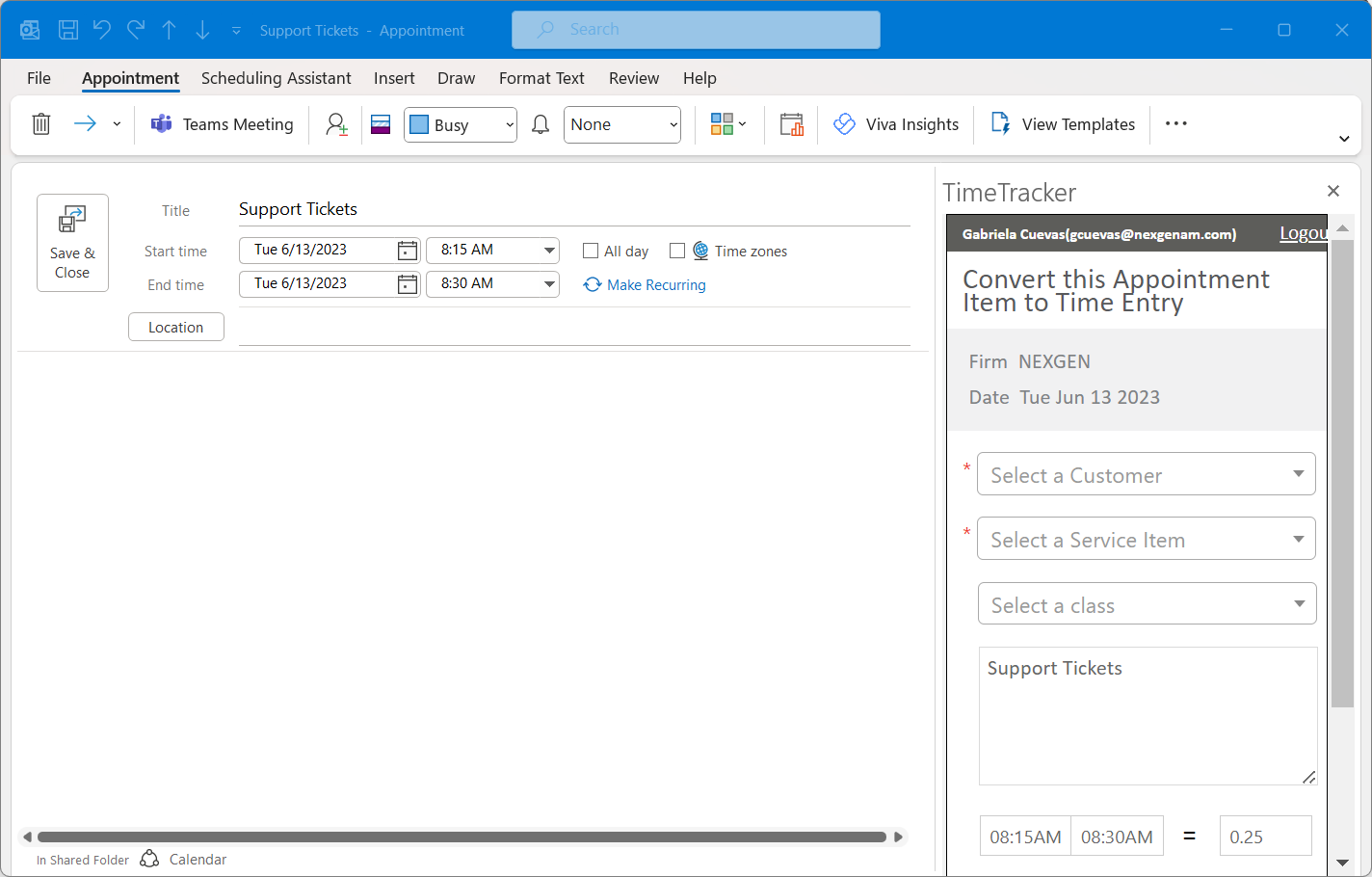Click the Location button
The image size is (1372, 877).
tap(176, 327)
